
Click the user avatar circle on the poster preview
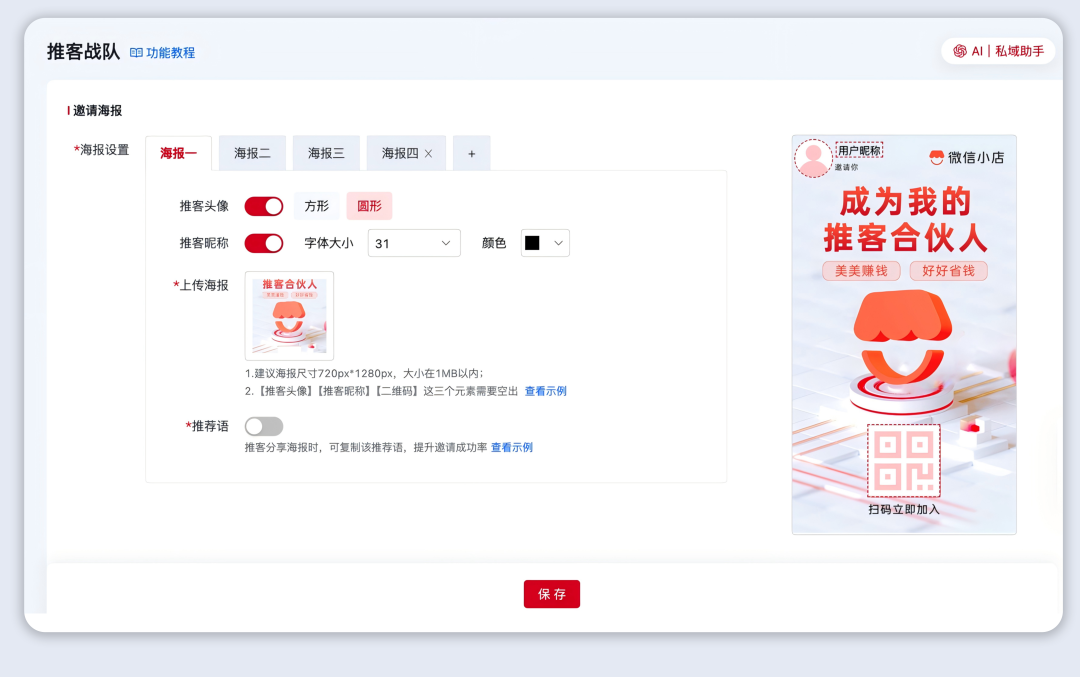(813, 158)
